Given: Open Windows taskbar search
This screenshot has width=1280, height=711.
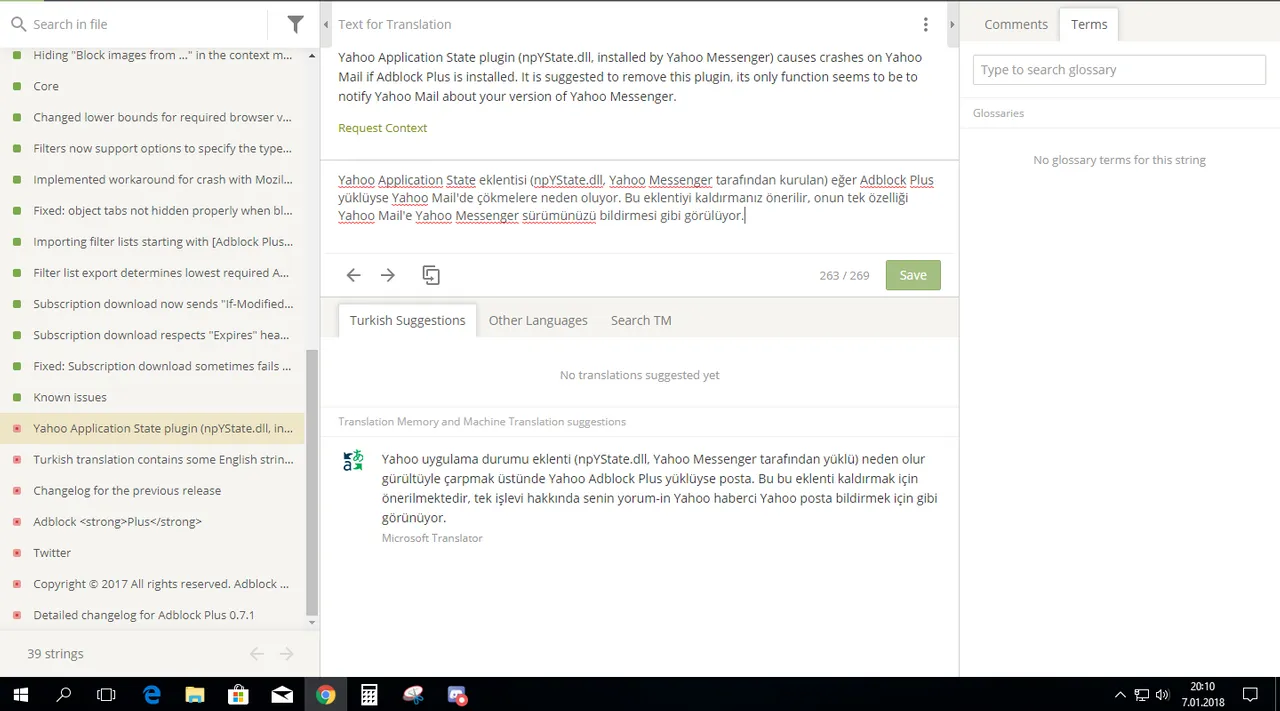Looking at the screenshot, I should (64, 694).
